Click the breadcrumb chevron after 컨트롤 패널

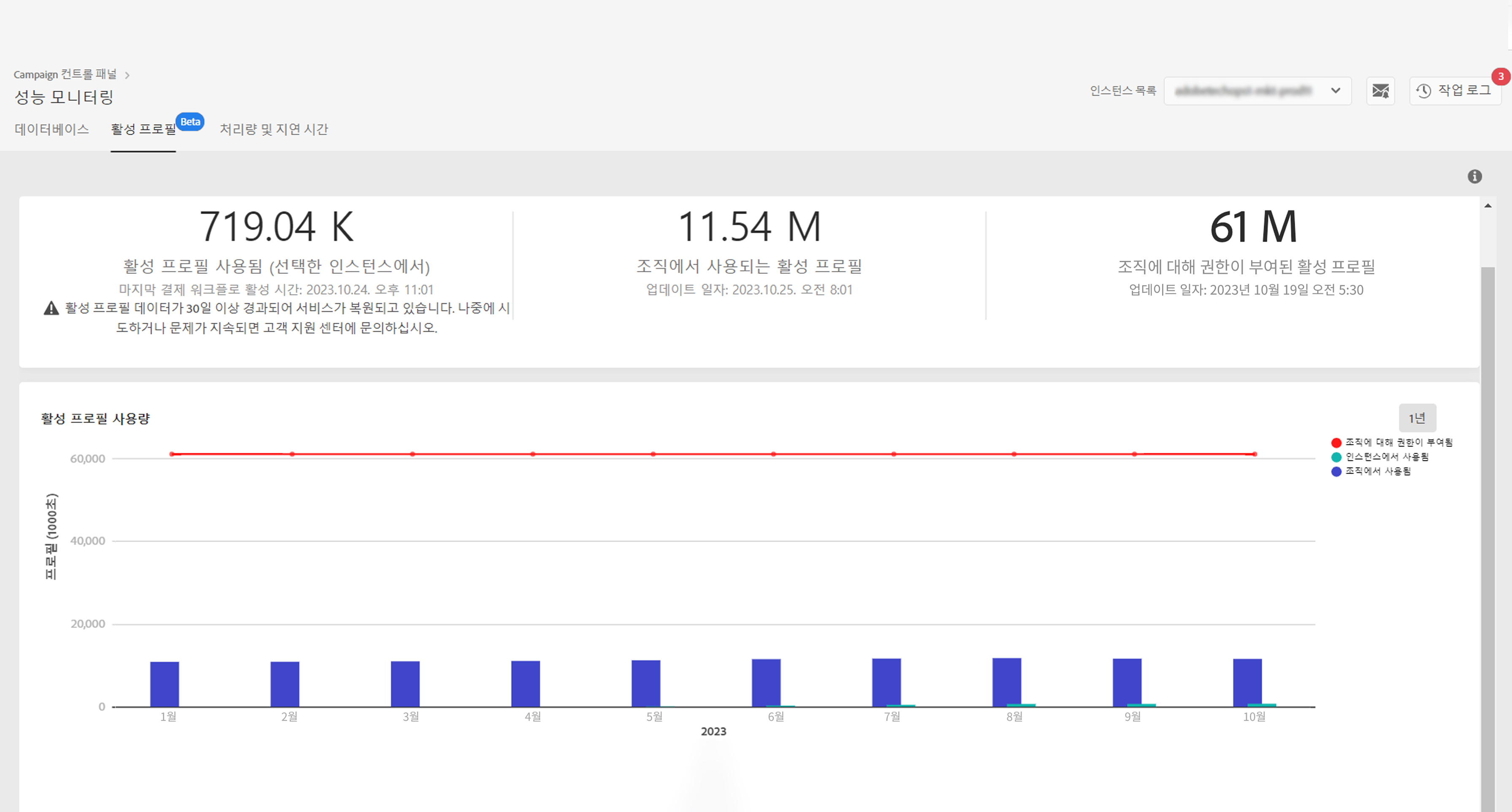(x=127, y=75)
